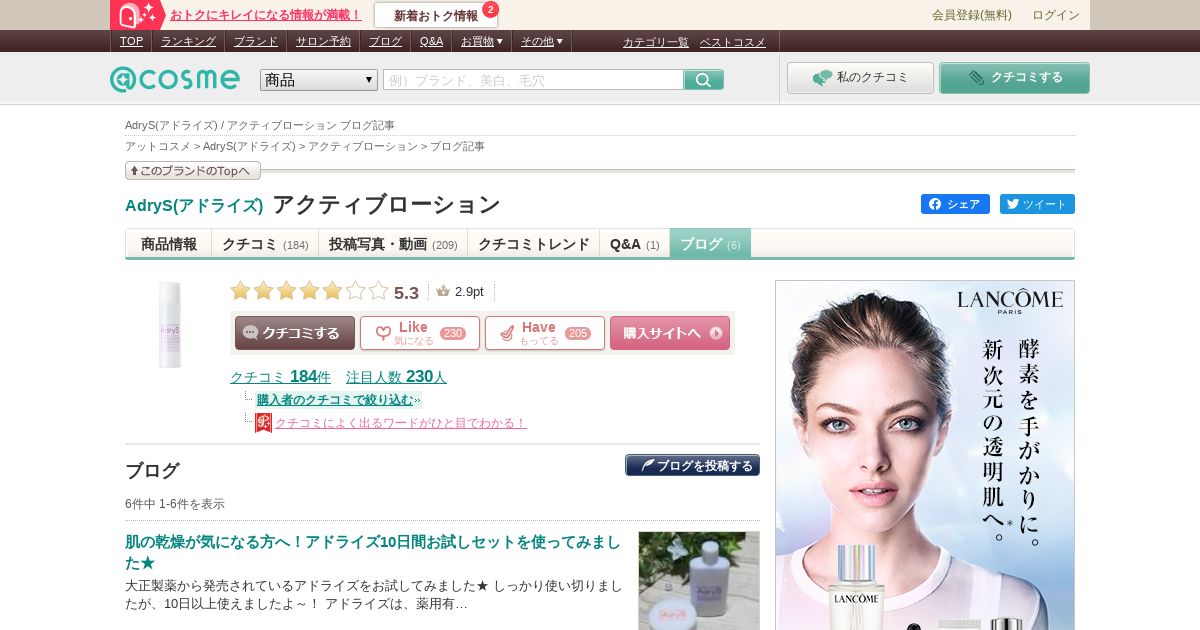Click the Like 気になる button
This screenshot has height=630, width=1200.
[x=420, y=333]
